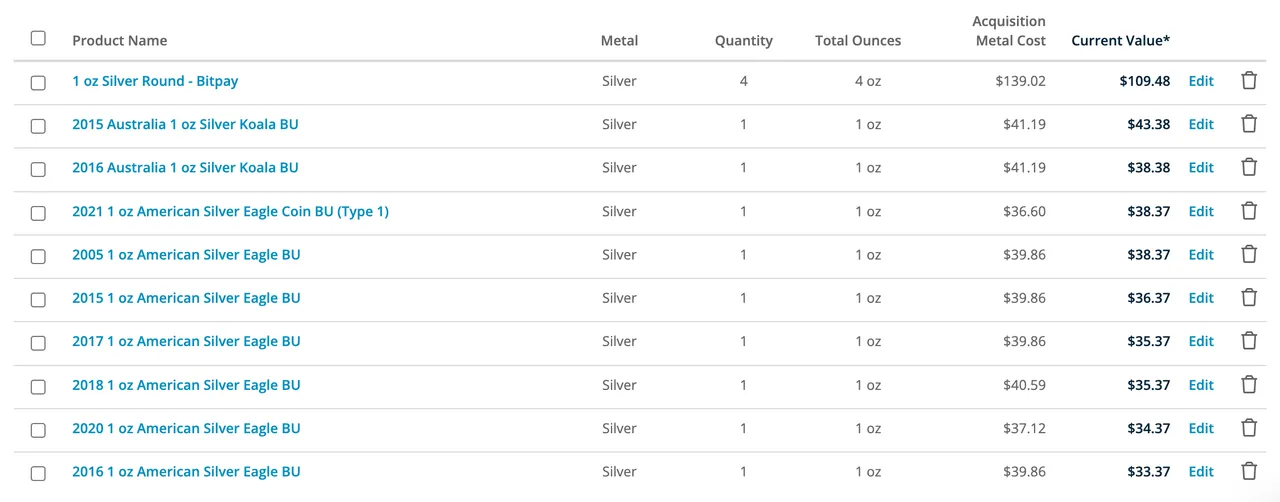Screen dimensions: 1280x502
Task: Remove the 2016 Australia Silver Koala entry
Action: 1249,167
